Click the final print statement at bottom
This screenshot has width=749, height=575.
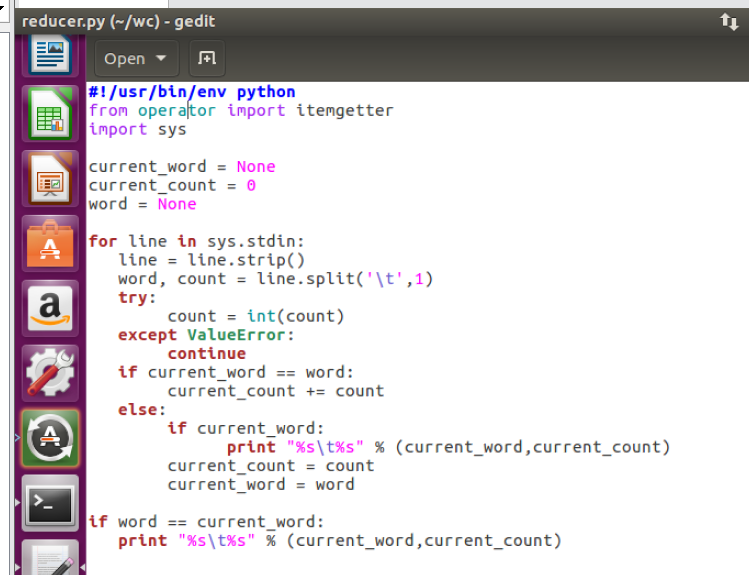tap(340, 541)
